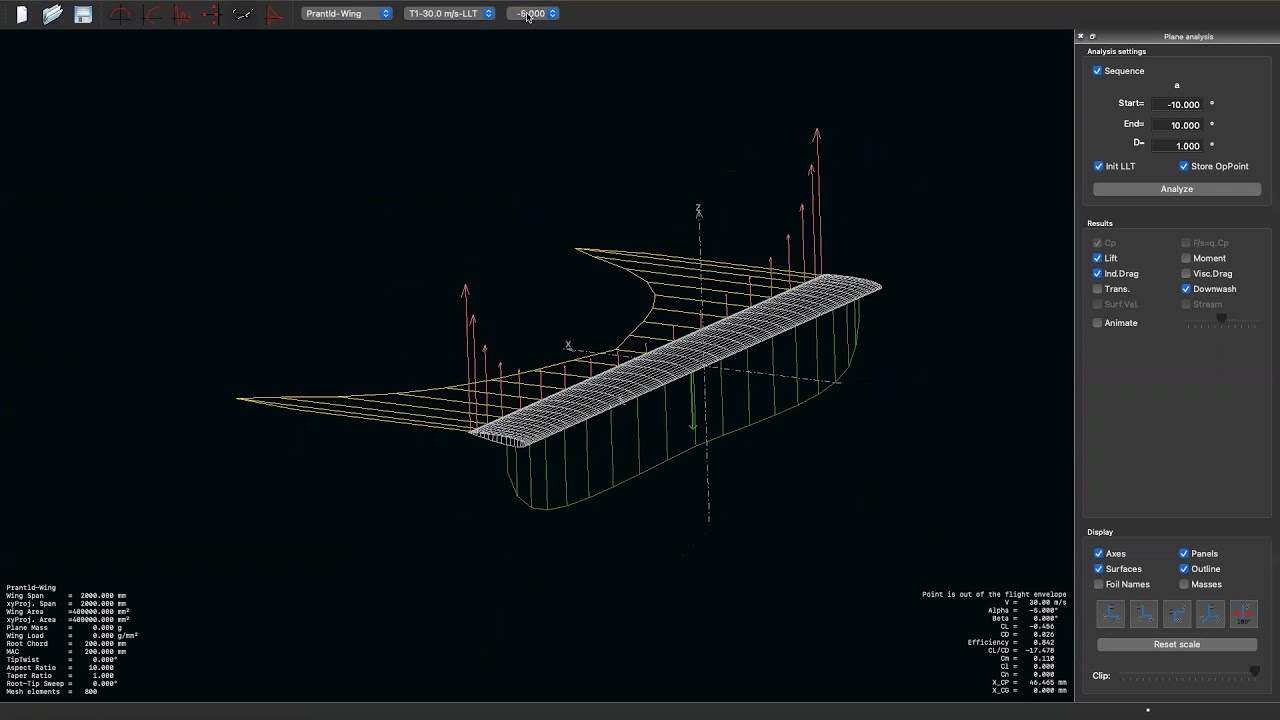Screen dimensions: 1280x720
Task: Click the Mesh elements row text
Action: point(52,692)
